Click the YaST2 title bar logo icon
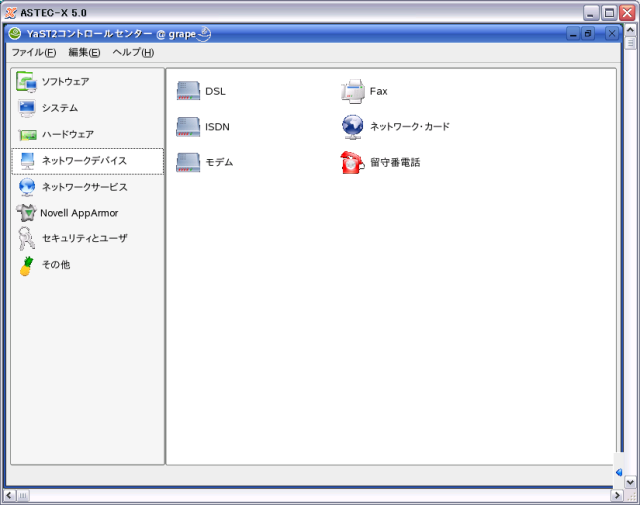Screen dimensions: 640x505 coord(15,33)
